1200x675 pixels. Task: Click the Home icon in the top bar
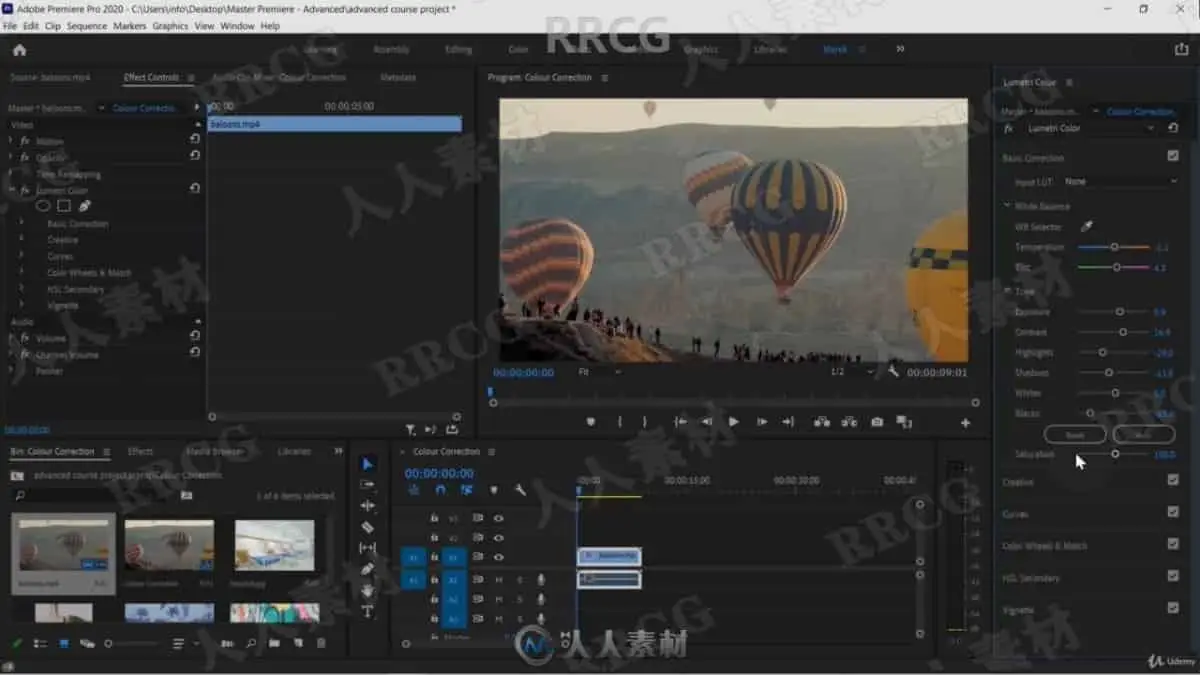point(19,50)
